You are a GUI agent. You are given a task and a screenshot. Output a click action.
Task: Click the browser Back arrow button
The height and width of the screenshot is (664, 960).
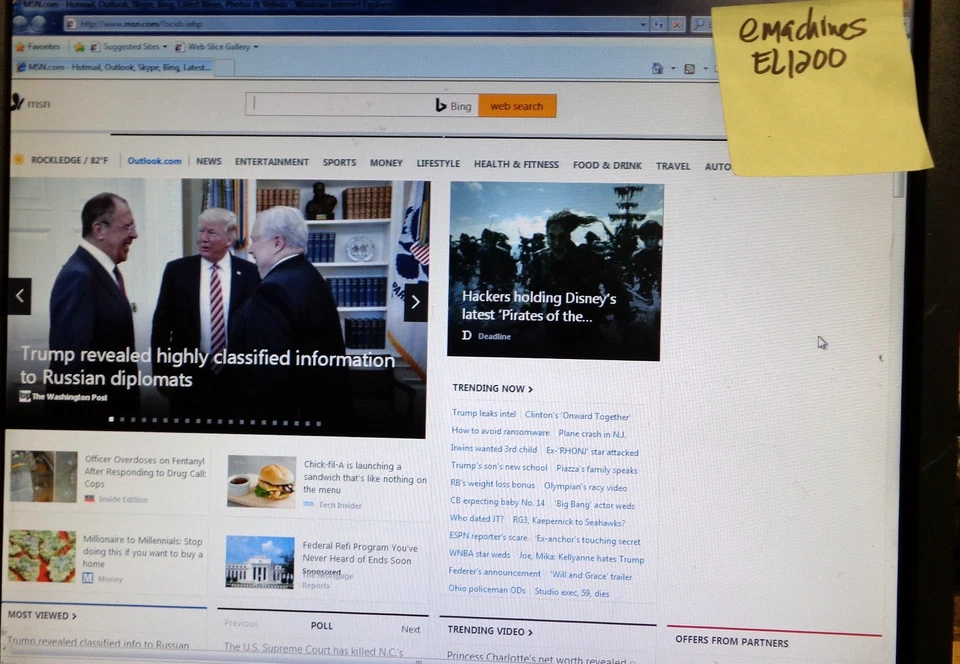(21, 23)
